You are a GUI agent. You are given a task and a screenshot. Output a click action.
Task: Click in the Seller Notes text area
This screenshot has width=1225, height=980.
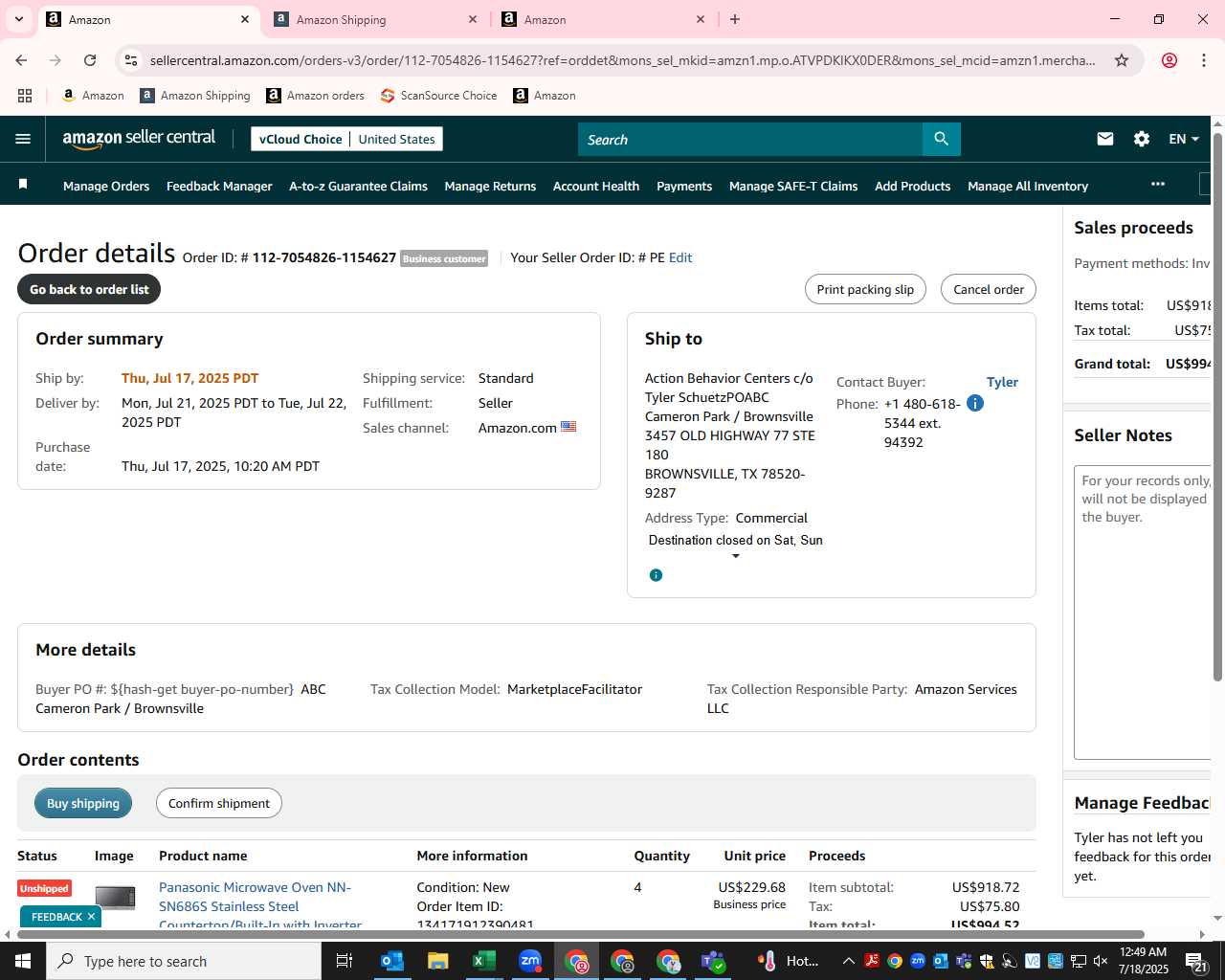point(1144,612)
